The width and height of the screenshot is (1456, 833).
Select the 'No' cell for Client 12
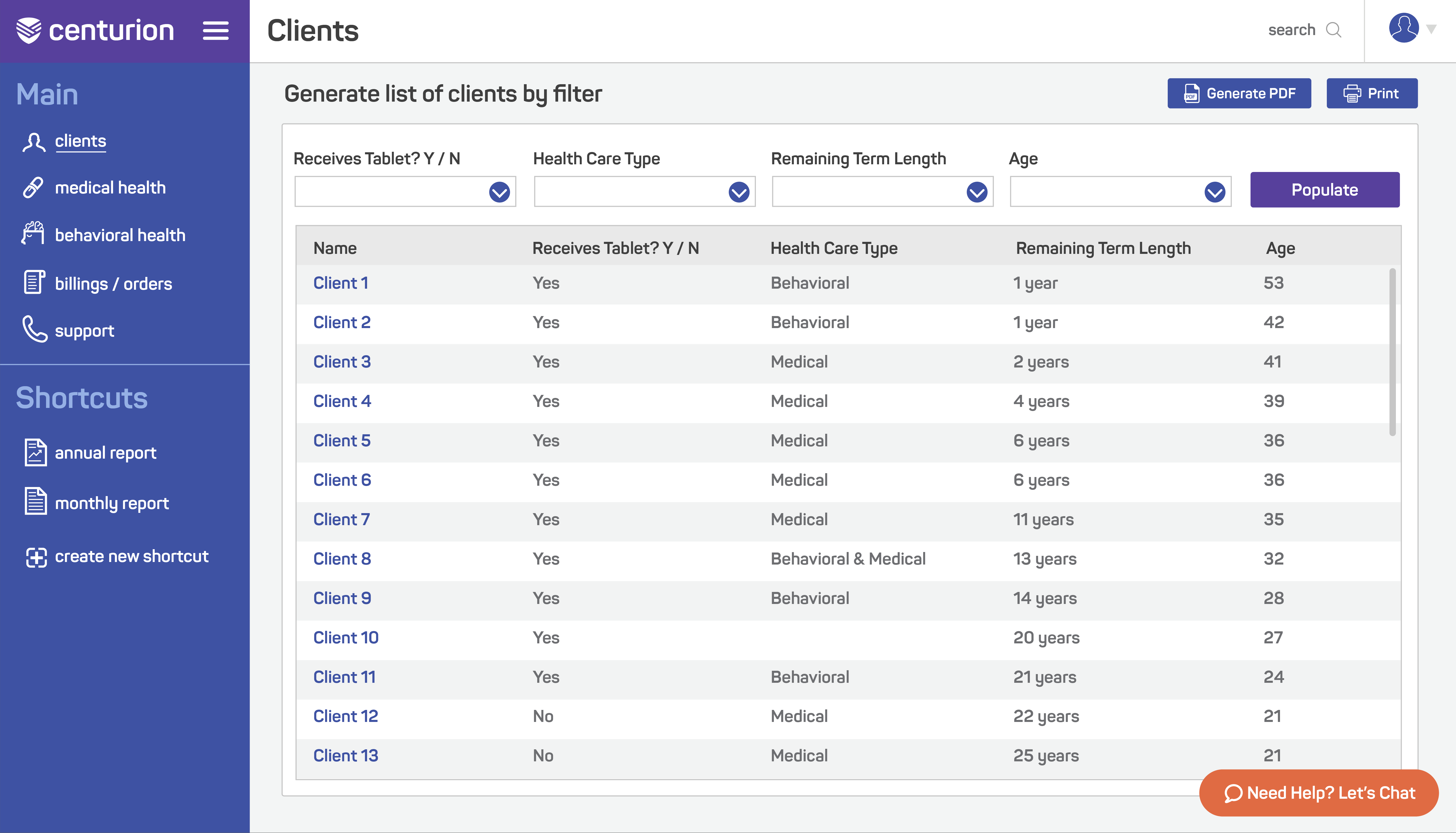[x=543, y=717]
